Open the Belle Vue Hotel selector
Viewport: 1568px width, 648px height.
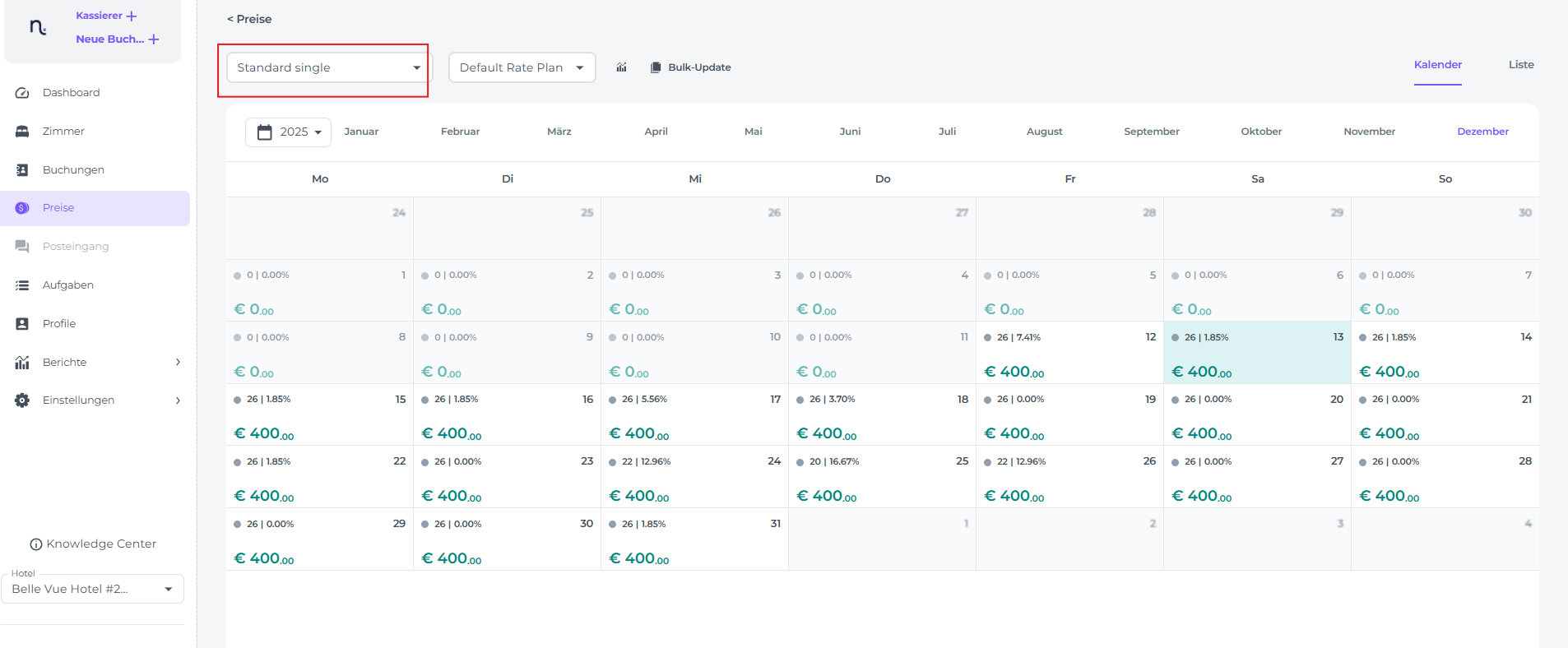(x=92, y=589)
